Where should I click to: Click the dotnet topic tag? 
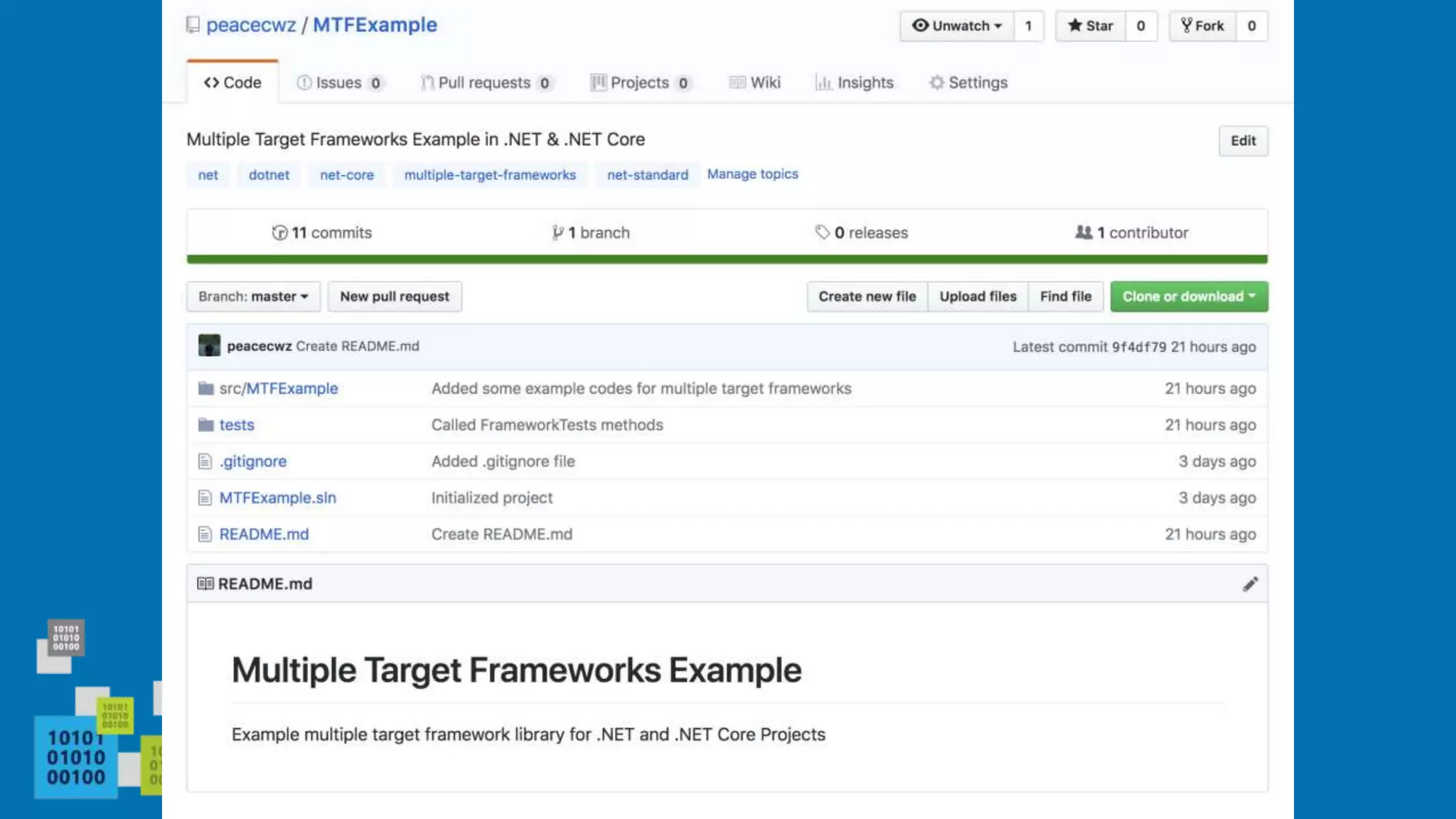269,175
